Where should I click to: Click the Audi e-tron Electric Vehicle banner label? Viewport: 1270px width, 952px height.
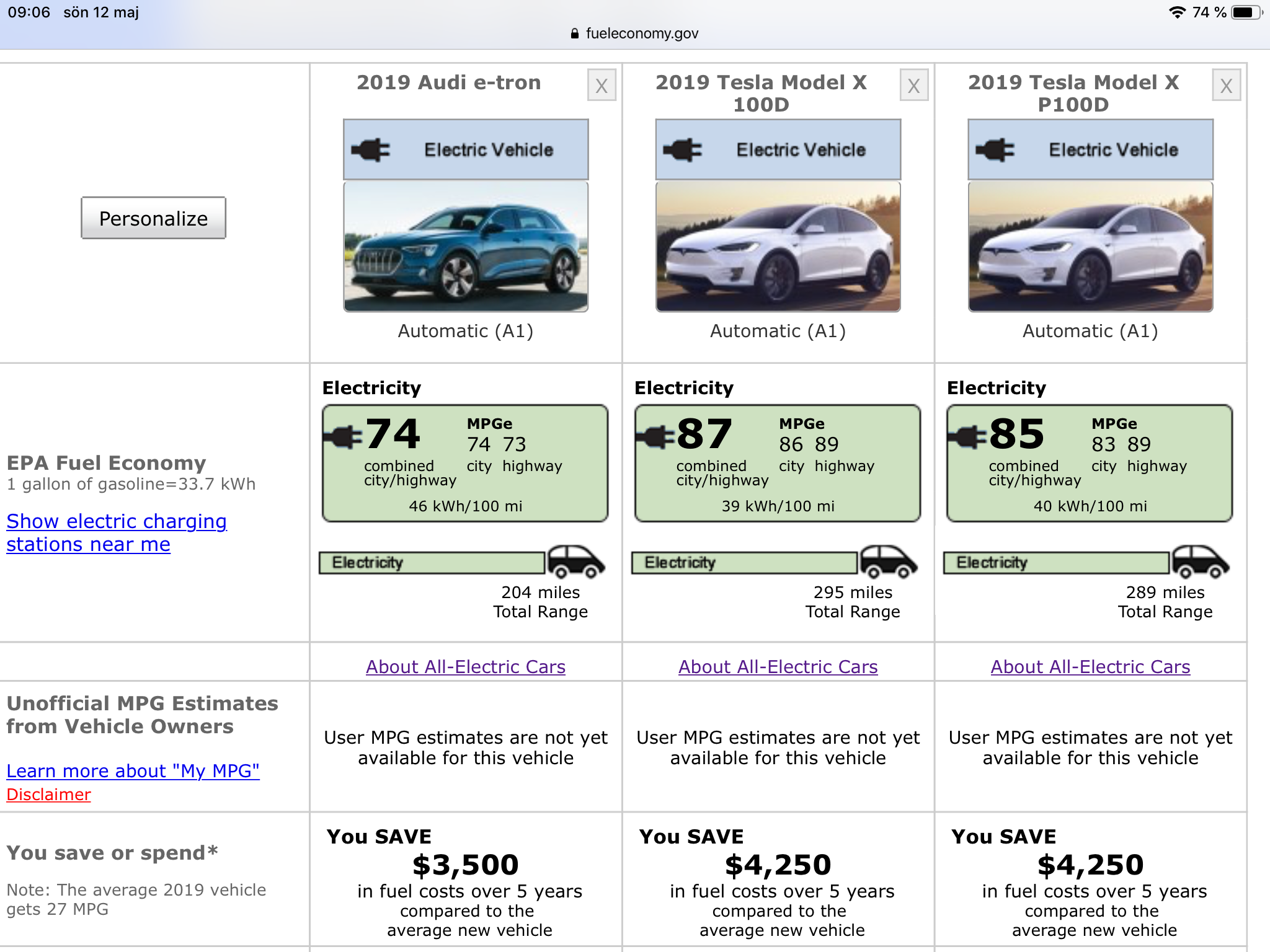(489, 150)
